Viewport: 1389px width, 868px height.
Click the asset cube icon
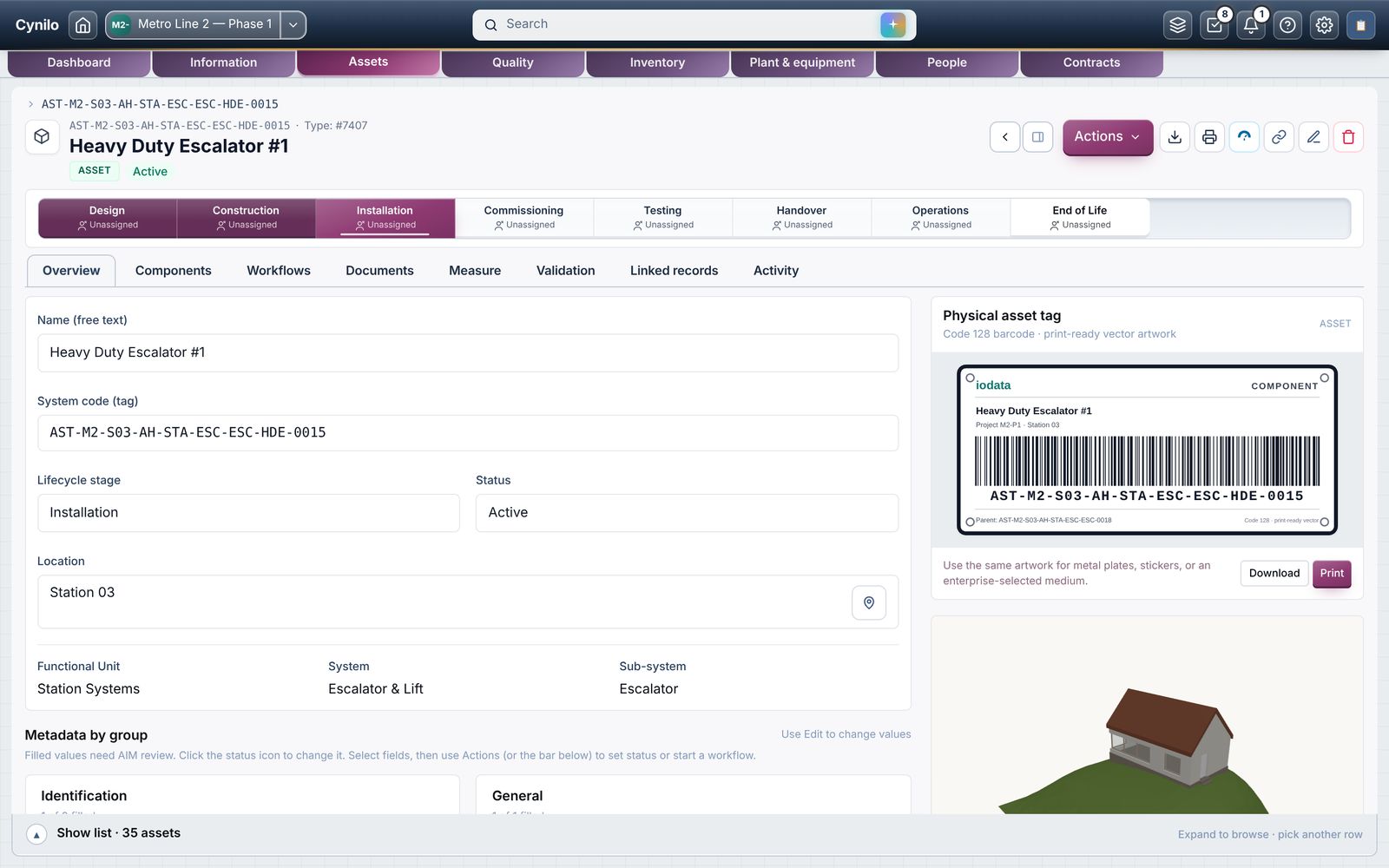point(42,136)
